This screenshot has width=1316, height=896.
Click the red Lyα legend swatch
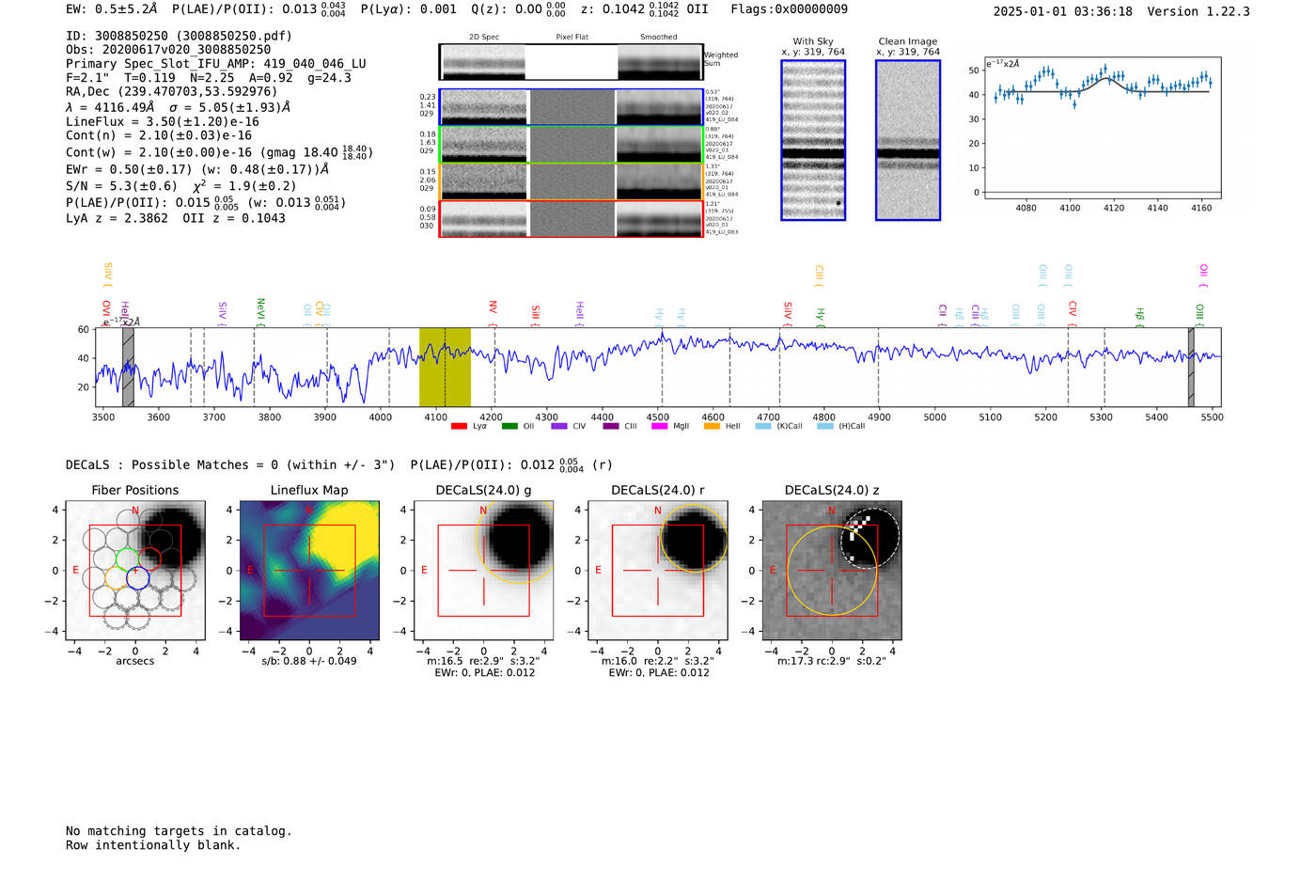(459, 426)
